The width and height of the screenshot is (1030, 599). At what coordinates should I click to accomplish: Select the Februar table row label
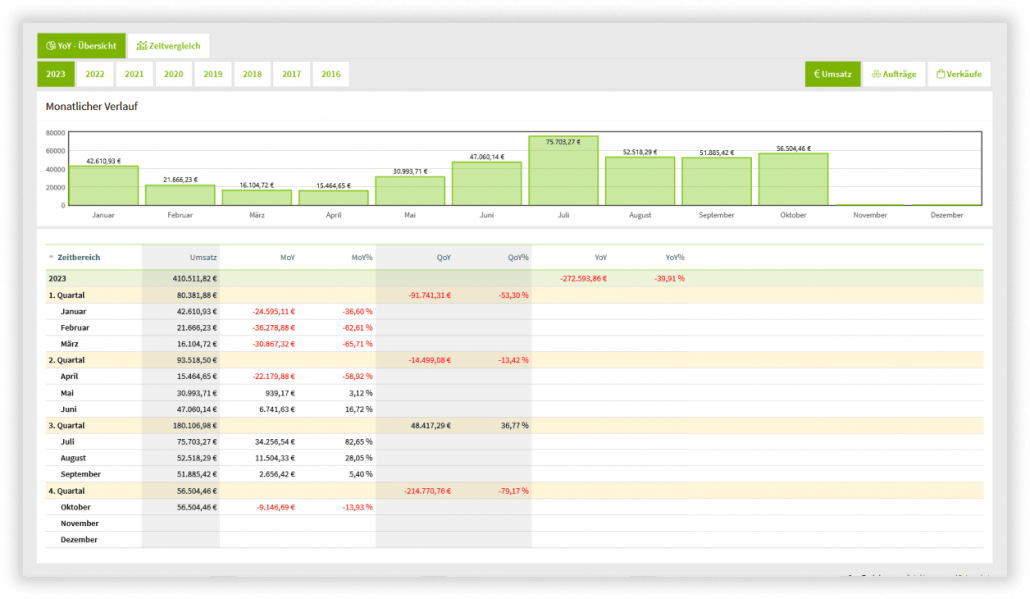[x=75, y=328]
